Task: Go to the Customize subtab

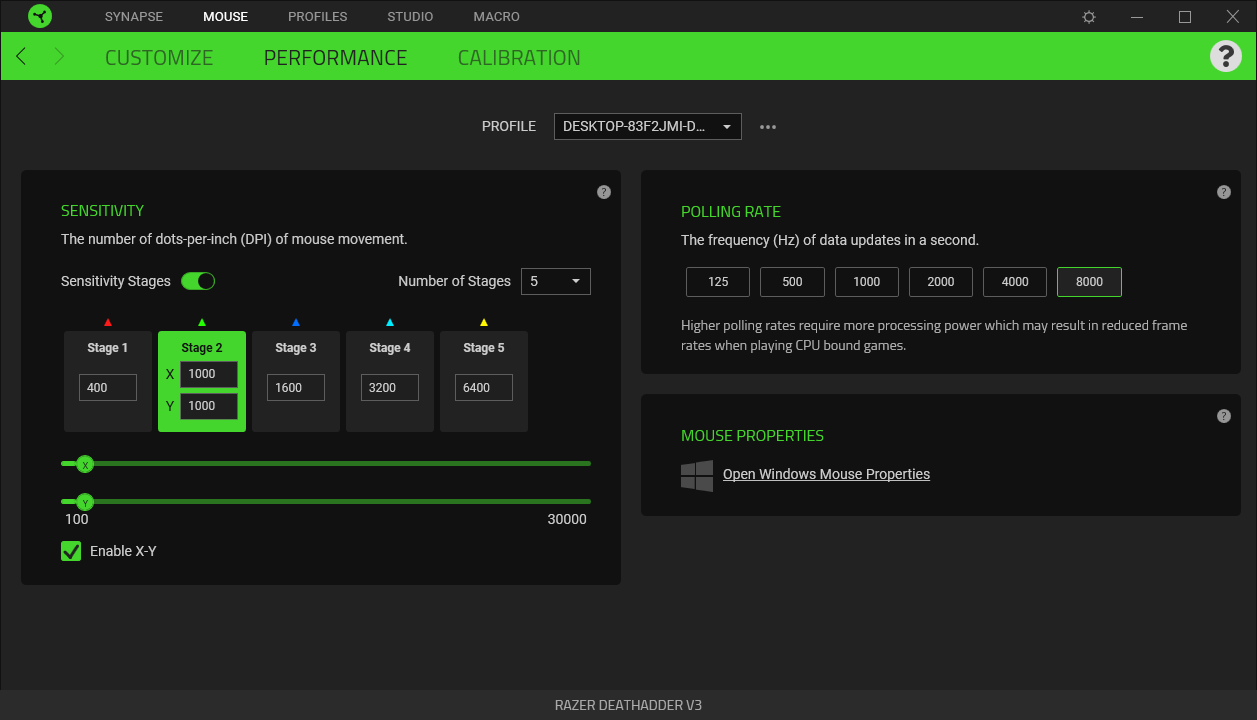Action: coord(159,58)
